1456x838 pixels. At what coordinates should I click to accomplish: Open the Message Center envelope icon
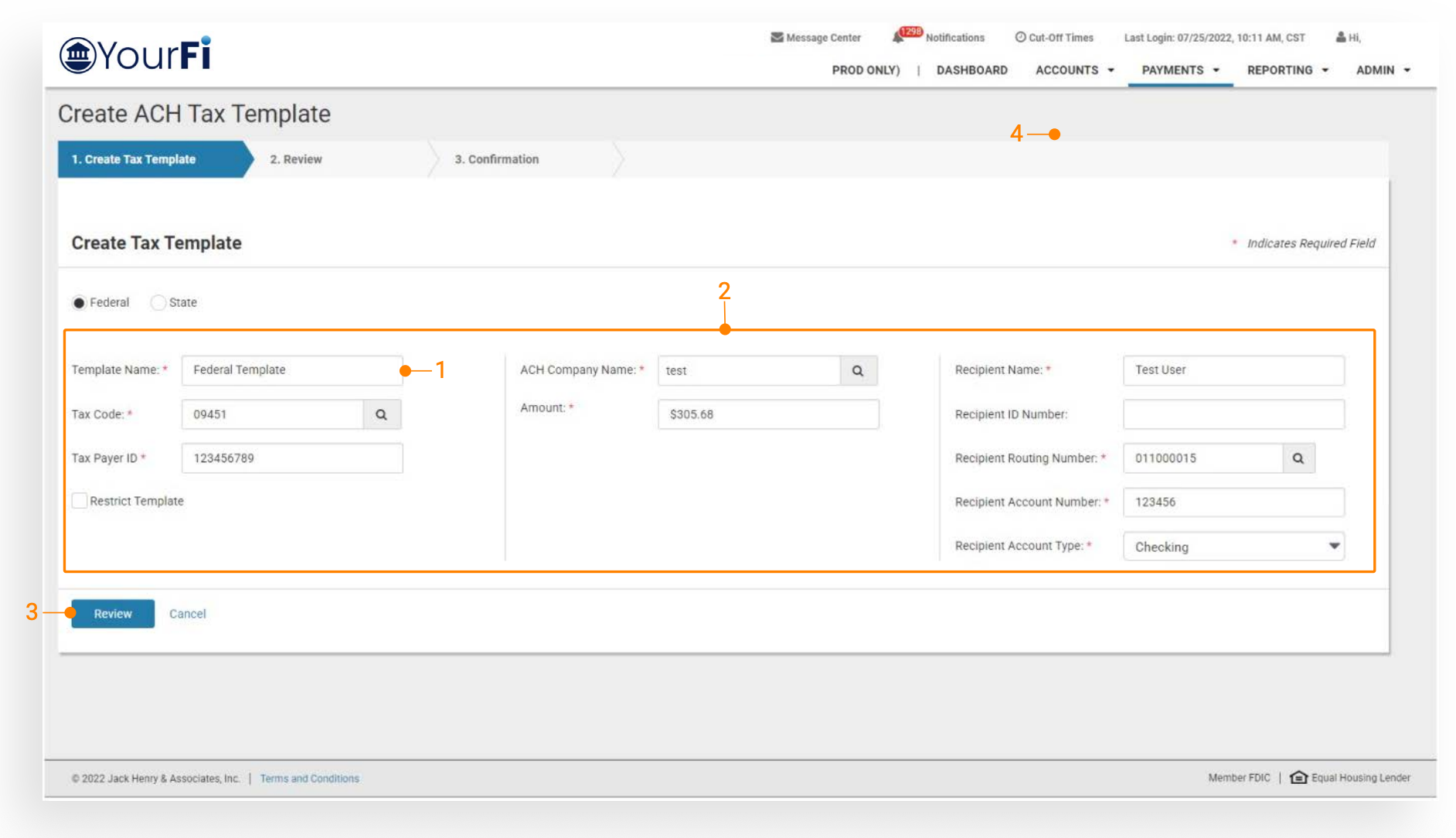[x=777, y=37]
